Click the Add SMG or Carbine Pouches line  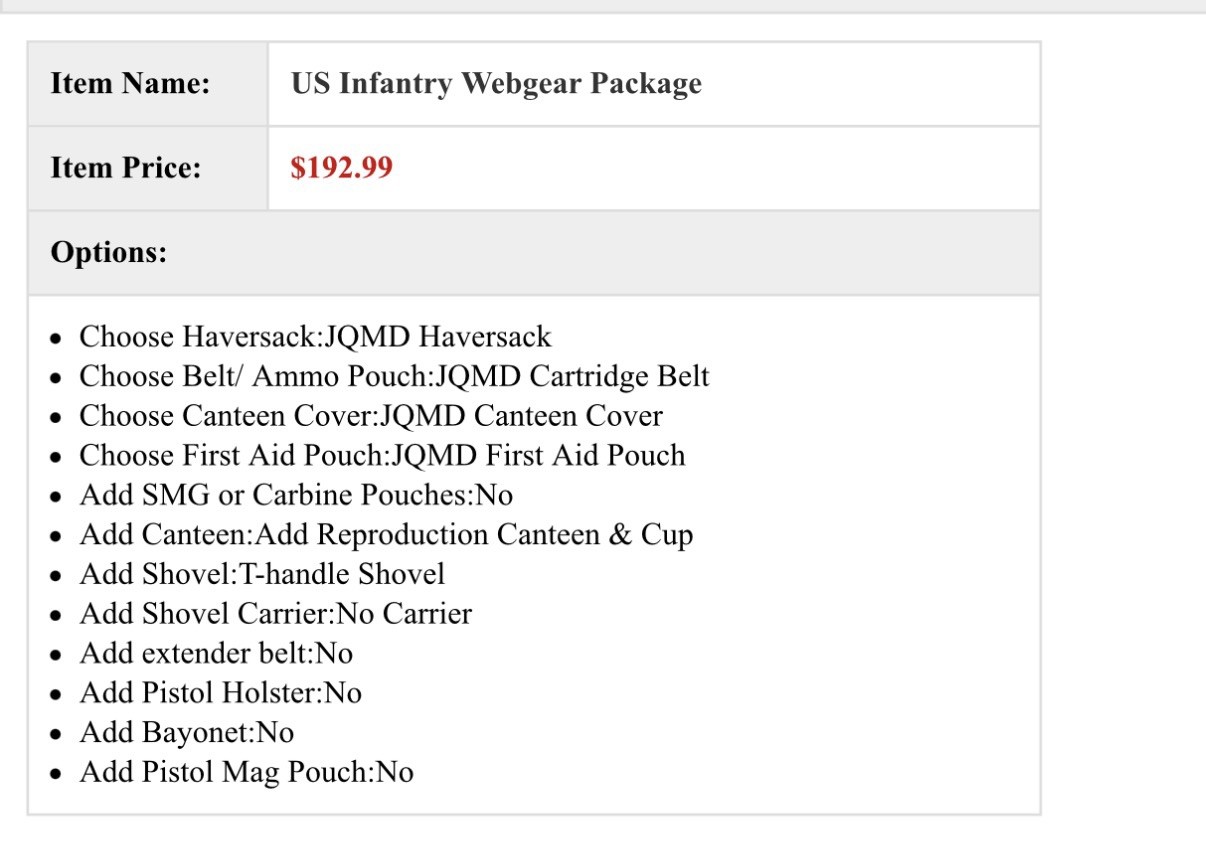296,495
